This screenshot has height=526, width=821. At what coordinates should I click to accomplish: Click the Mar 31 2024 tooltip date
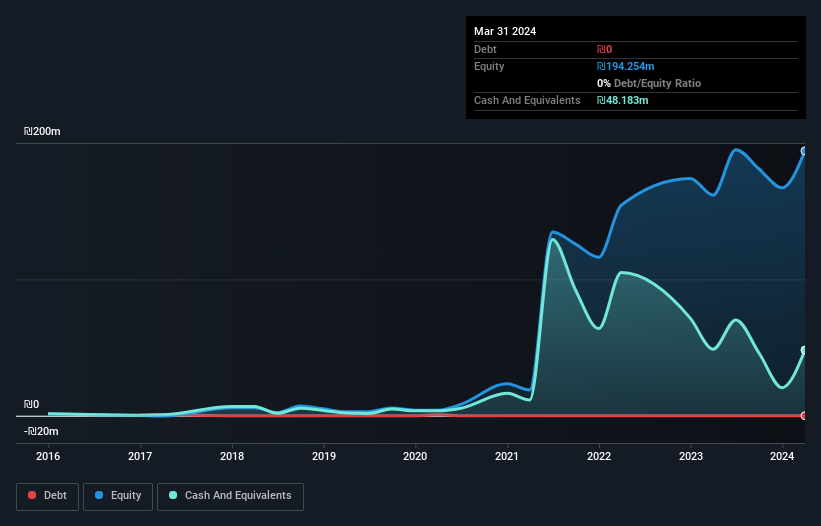(x=505, y=31)
